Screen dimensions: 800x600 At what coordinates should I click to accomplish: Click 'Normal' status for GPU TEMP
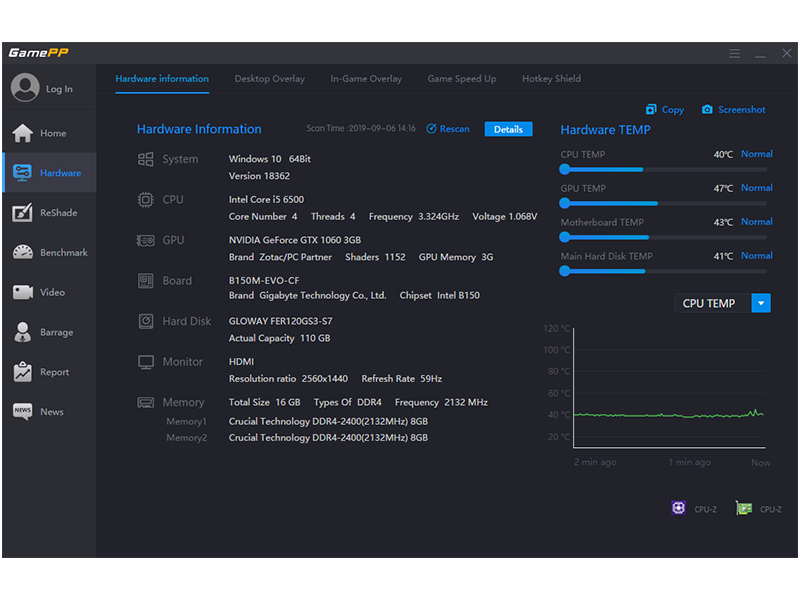coord(757,188)
